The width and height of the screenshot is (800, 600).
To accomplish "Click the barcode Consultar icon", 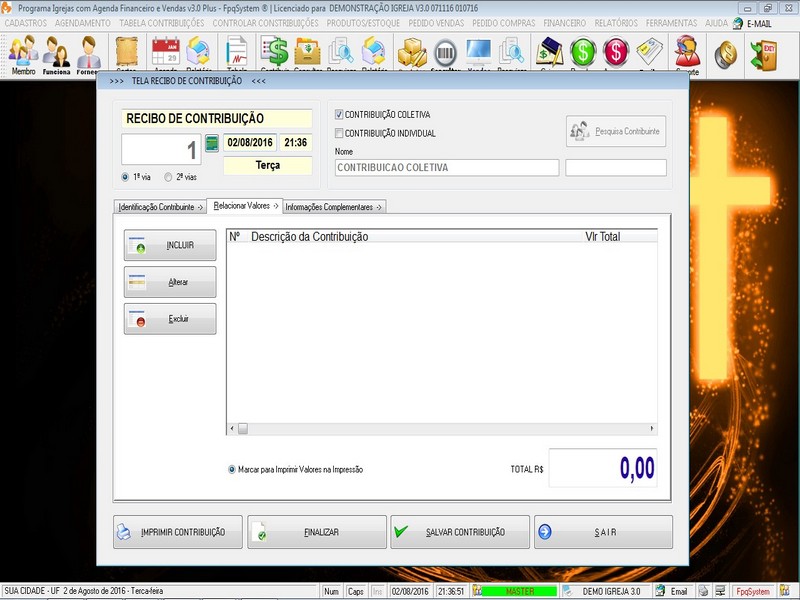I will [445, 53].
